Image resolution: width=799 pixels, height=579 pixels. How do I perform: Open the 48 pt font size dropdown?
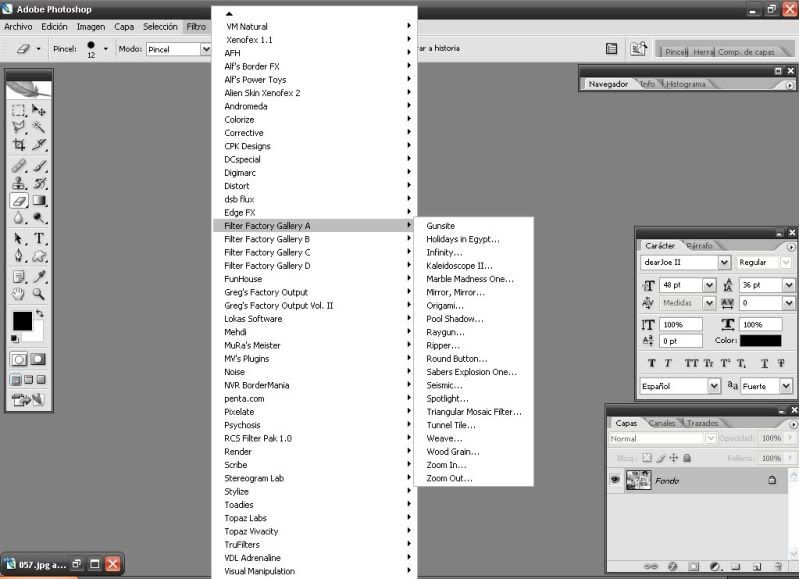709,285
